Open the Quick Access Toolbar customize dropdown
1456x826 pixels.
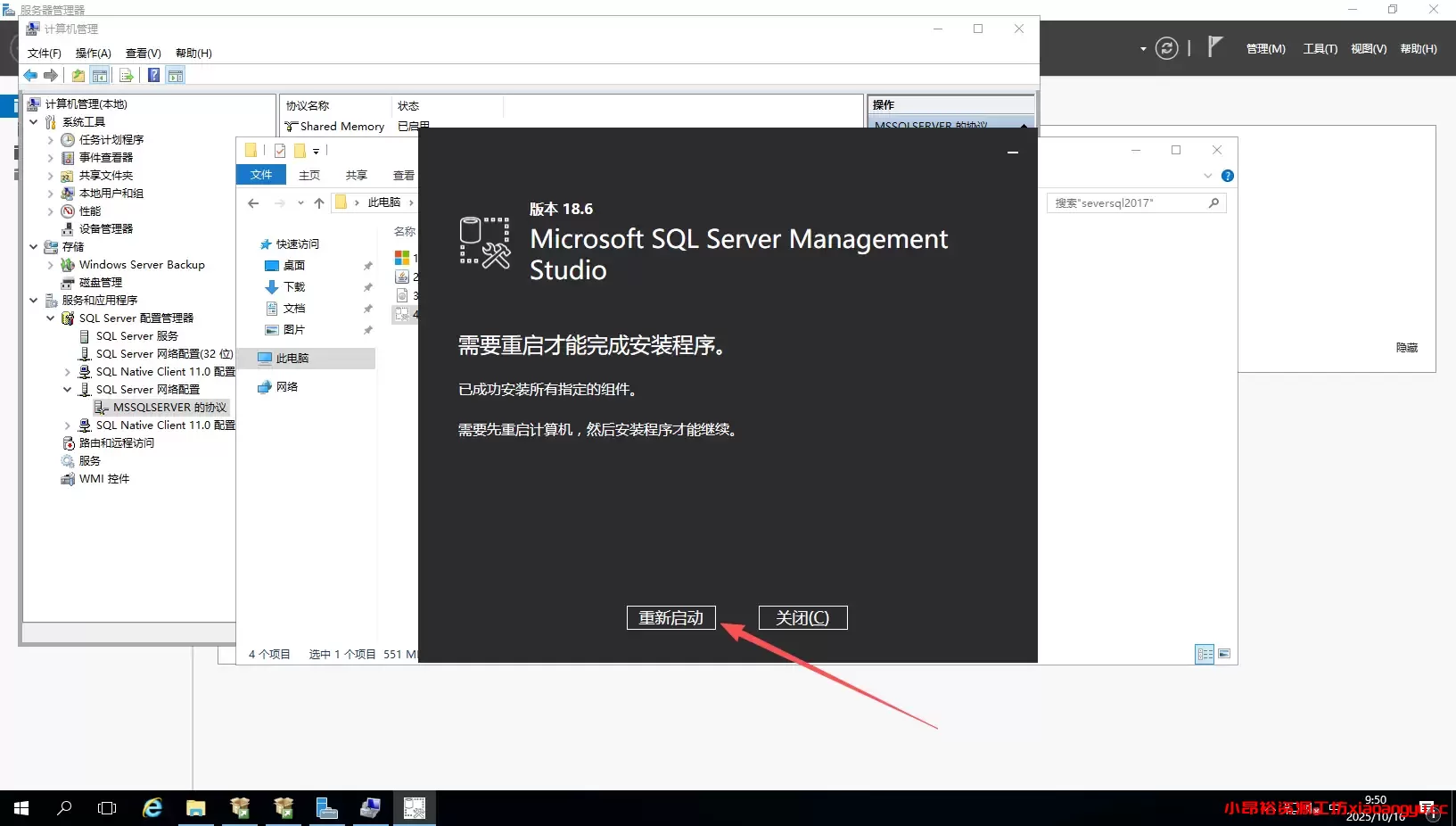(317, 151)
